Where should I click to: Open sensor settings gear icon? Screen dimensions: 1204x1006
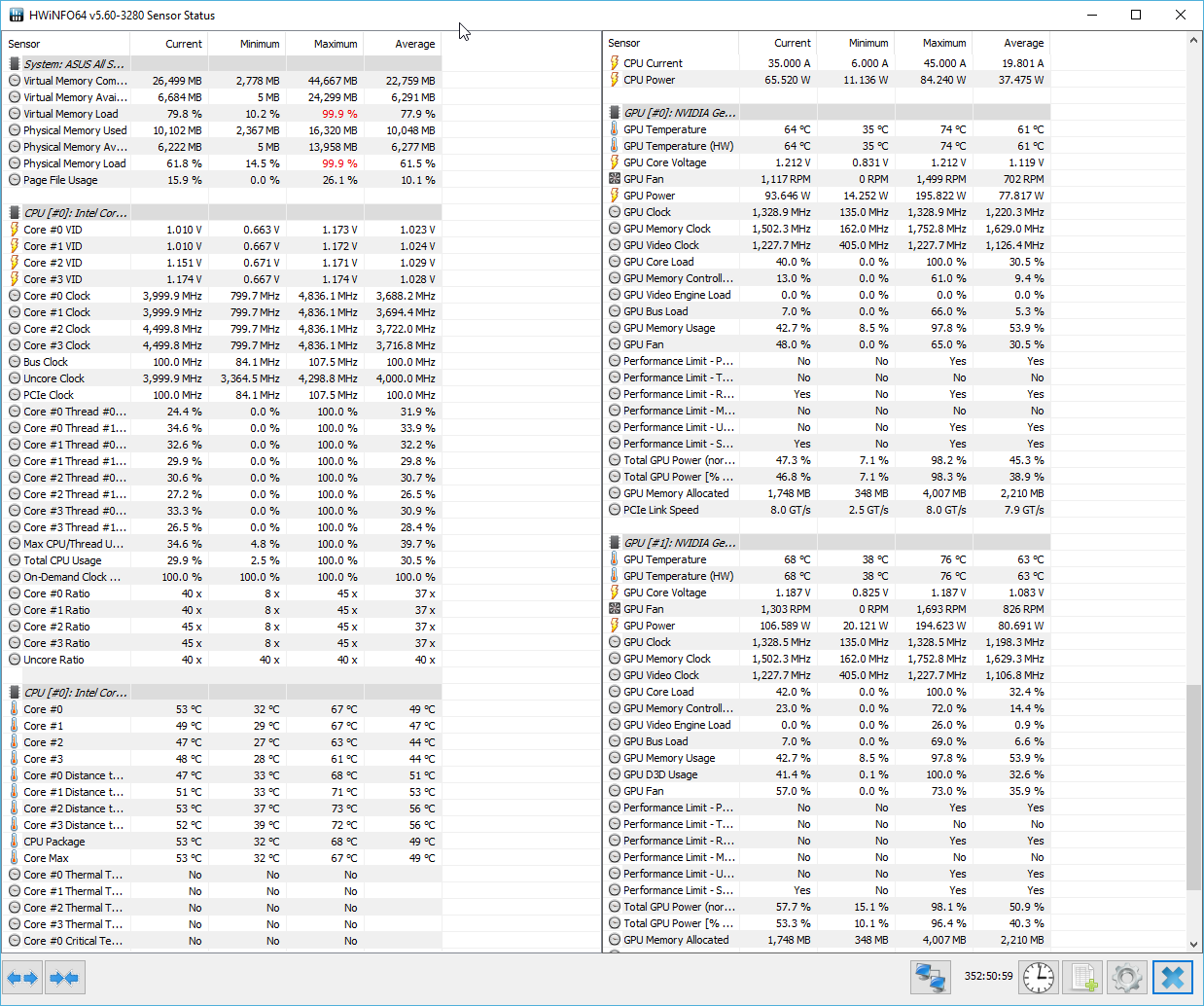(x=1126, y=977)
